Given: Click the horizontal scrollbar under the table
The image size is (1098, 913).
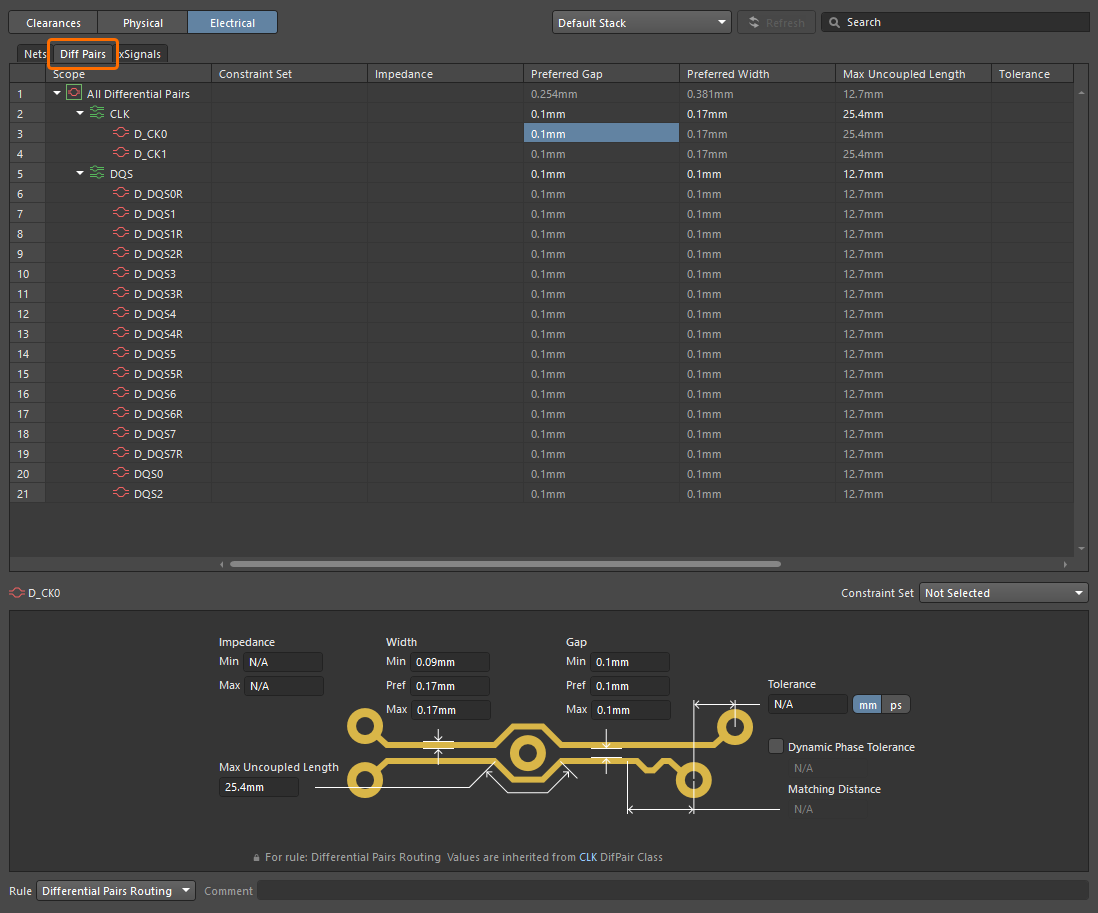Looking at the screenshot, I should [505, 564].
